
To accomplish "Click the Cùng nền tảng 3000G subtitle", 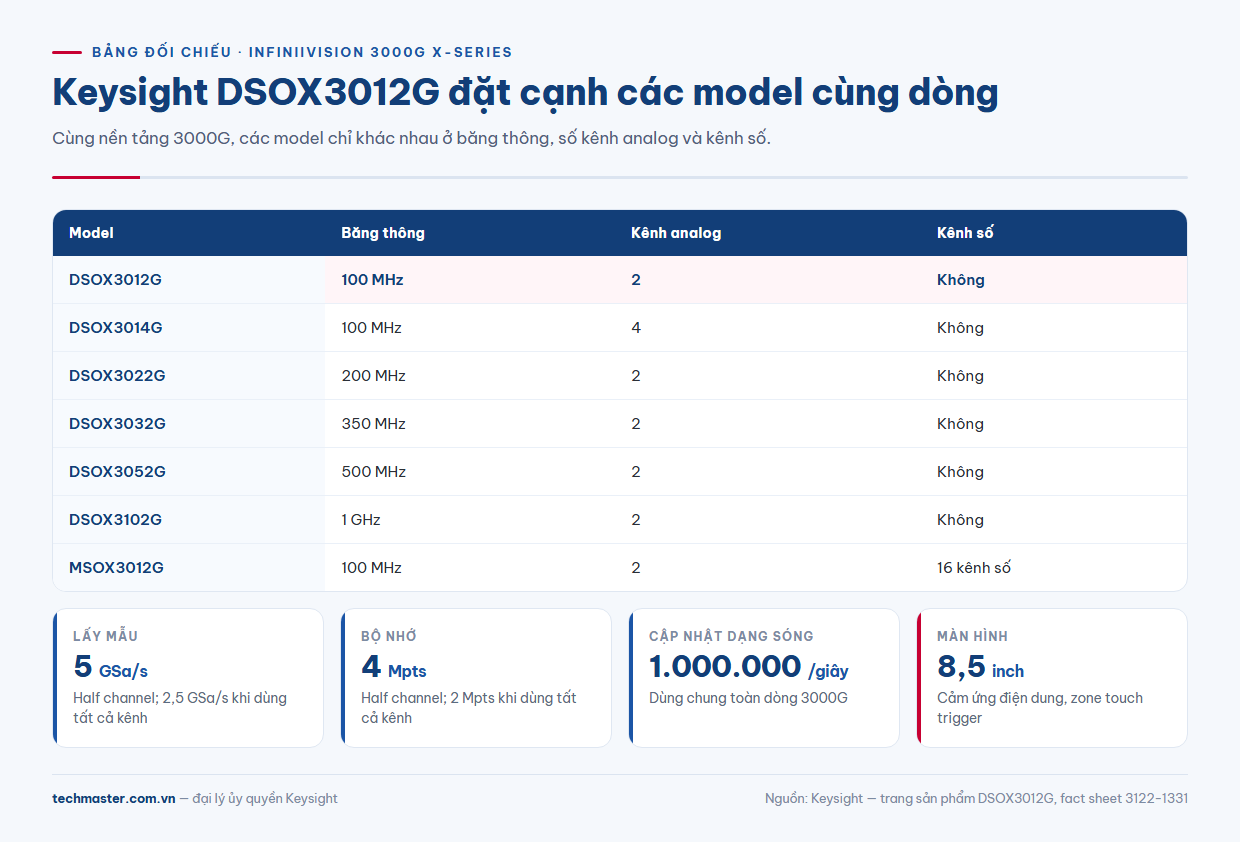I will [x=411, y=138].
